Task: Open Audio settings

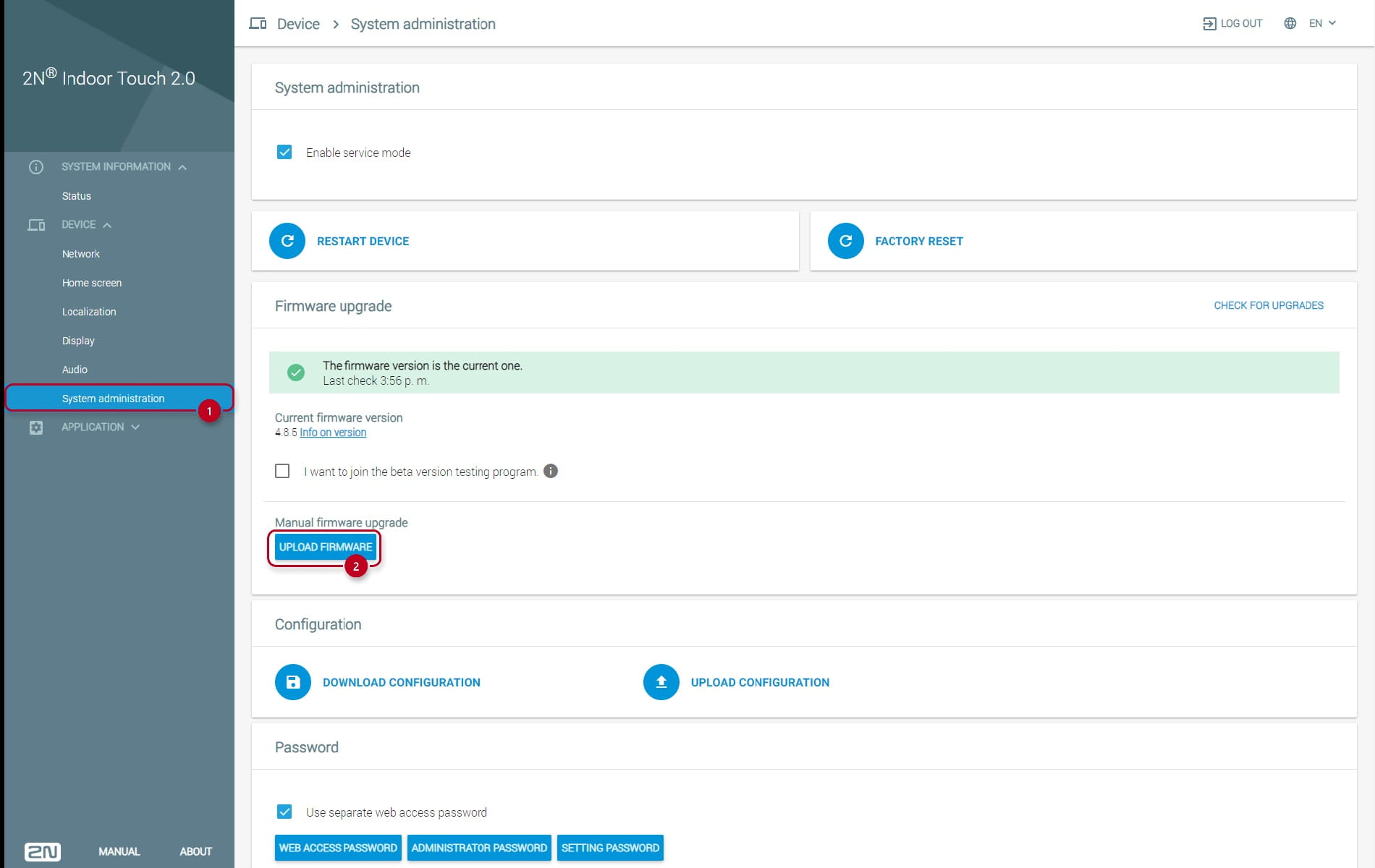Action: pos(75,370)
